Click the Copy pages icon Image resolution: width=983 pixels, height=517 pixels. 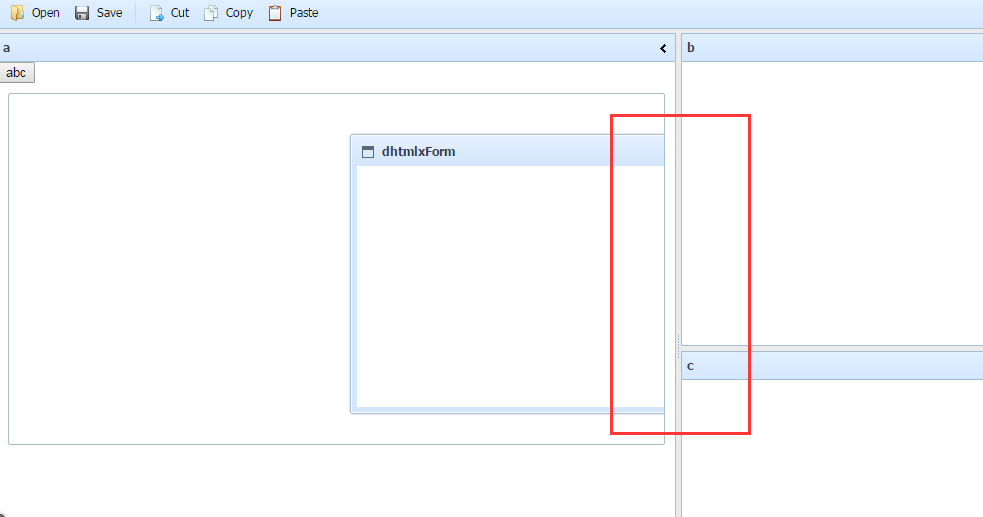211,13
